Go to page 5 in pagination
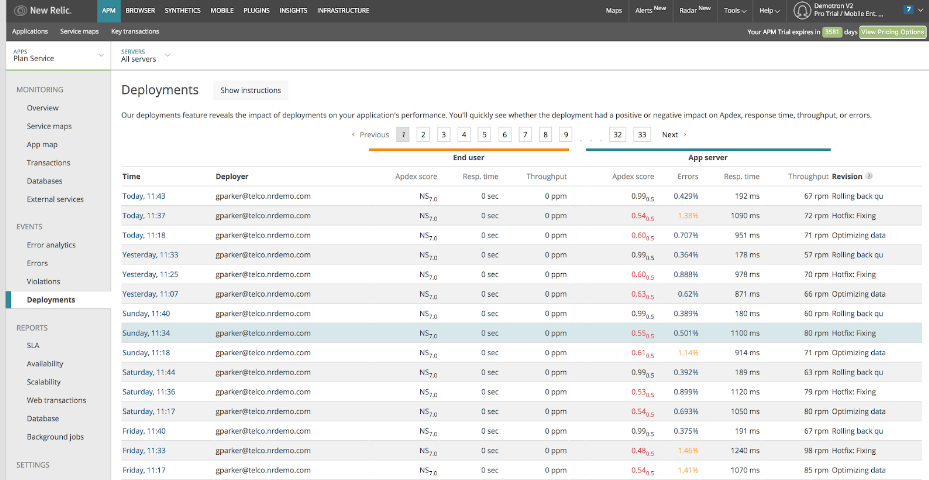Image resolution: width=929 pixels, height=480 pixels. click(x=484, y=134)
